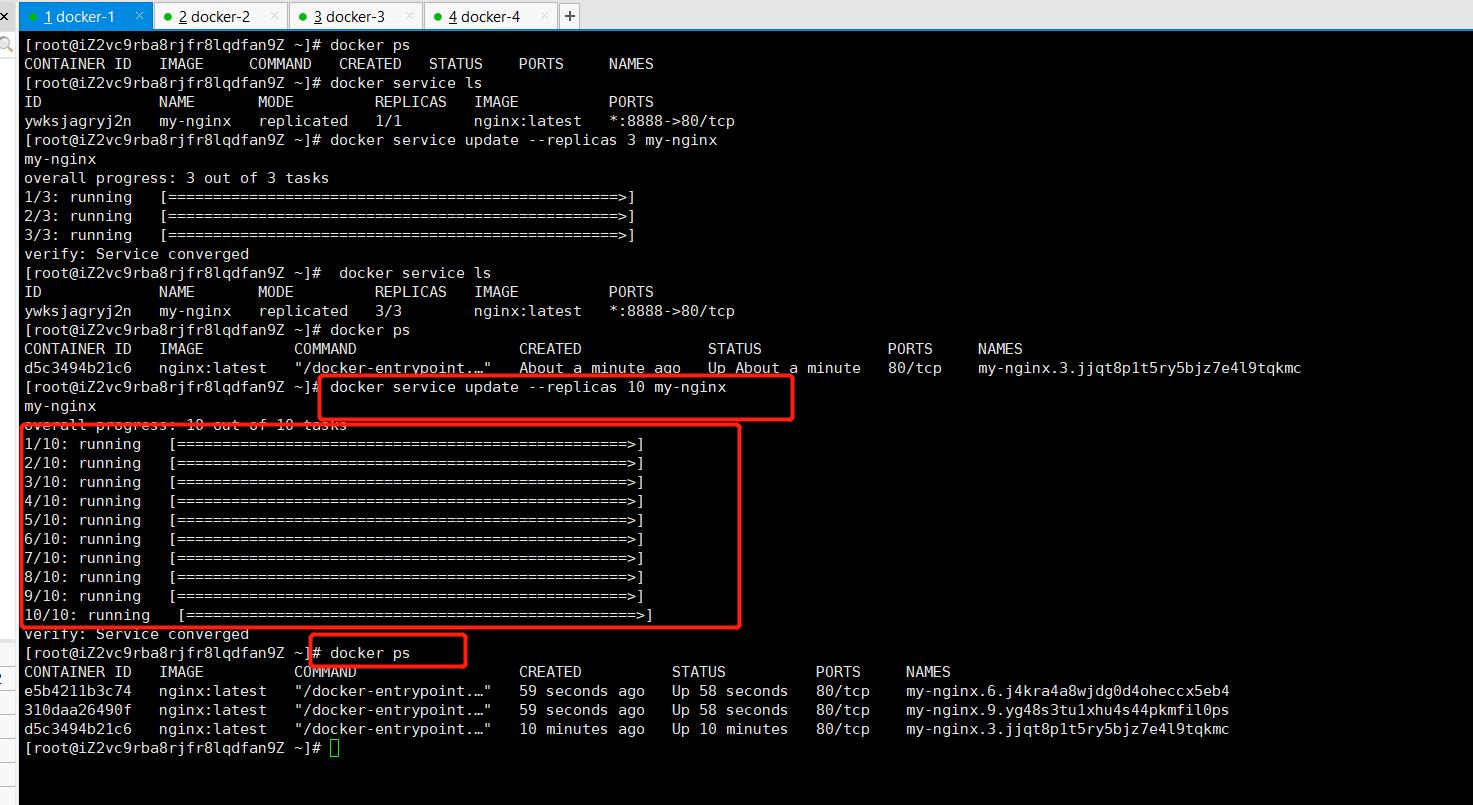
Task: Click the '1/10: running' progress line
Action: 334,444
